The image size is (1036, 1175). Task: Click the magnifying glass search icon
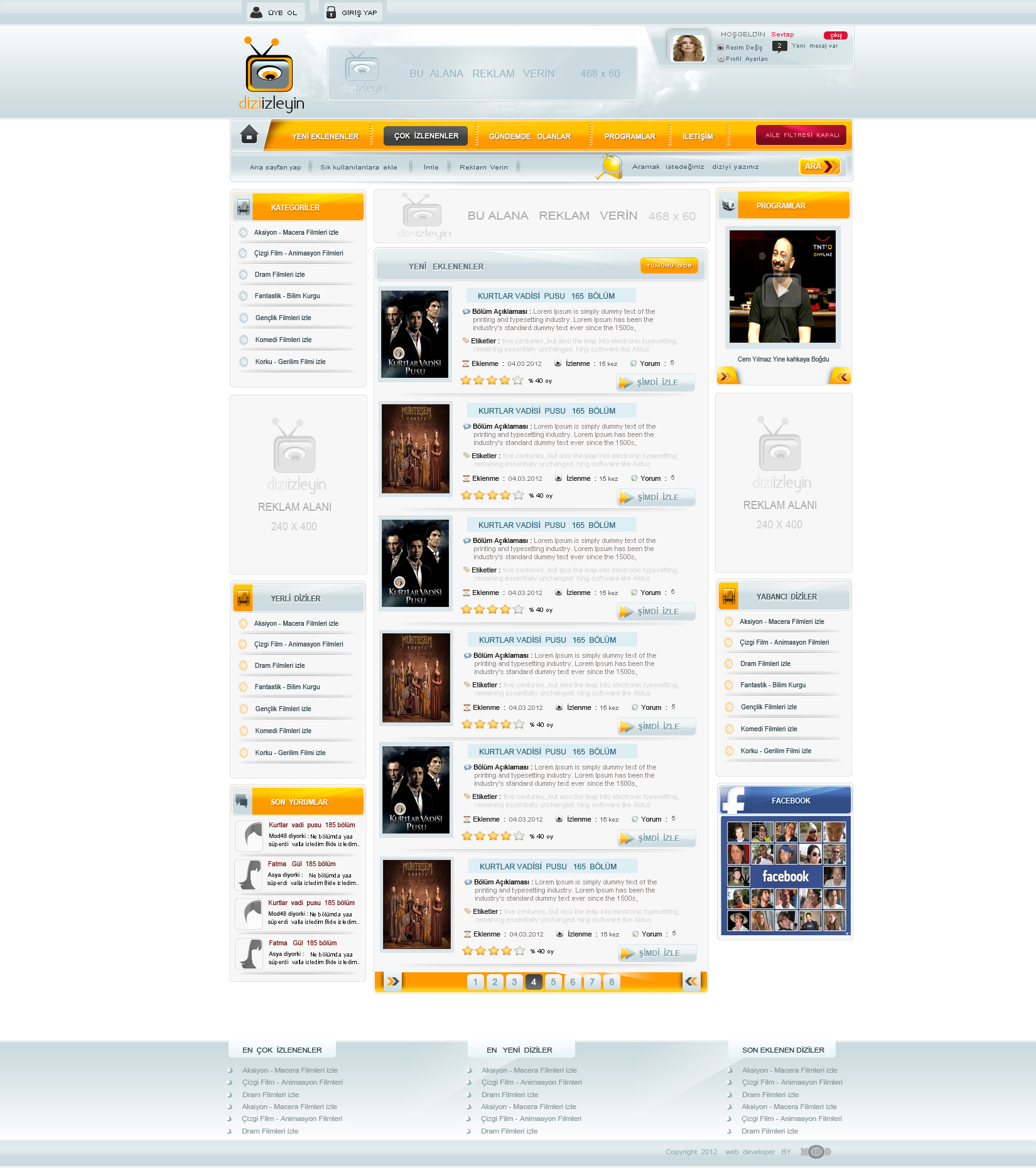[610, 167]
